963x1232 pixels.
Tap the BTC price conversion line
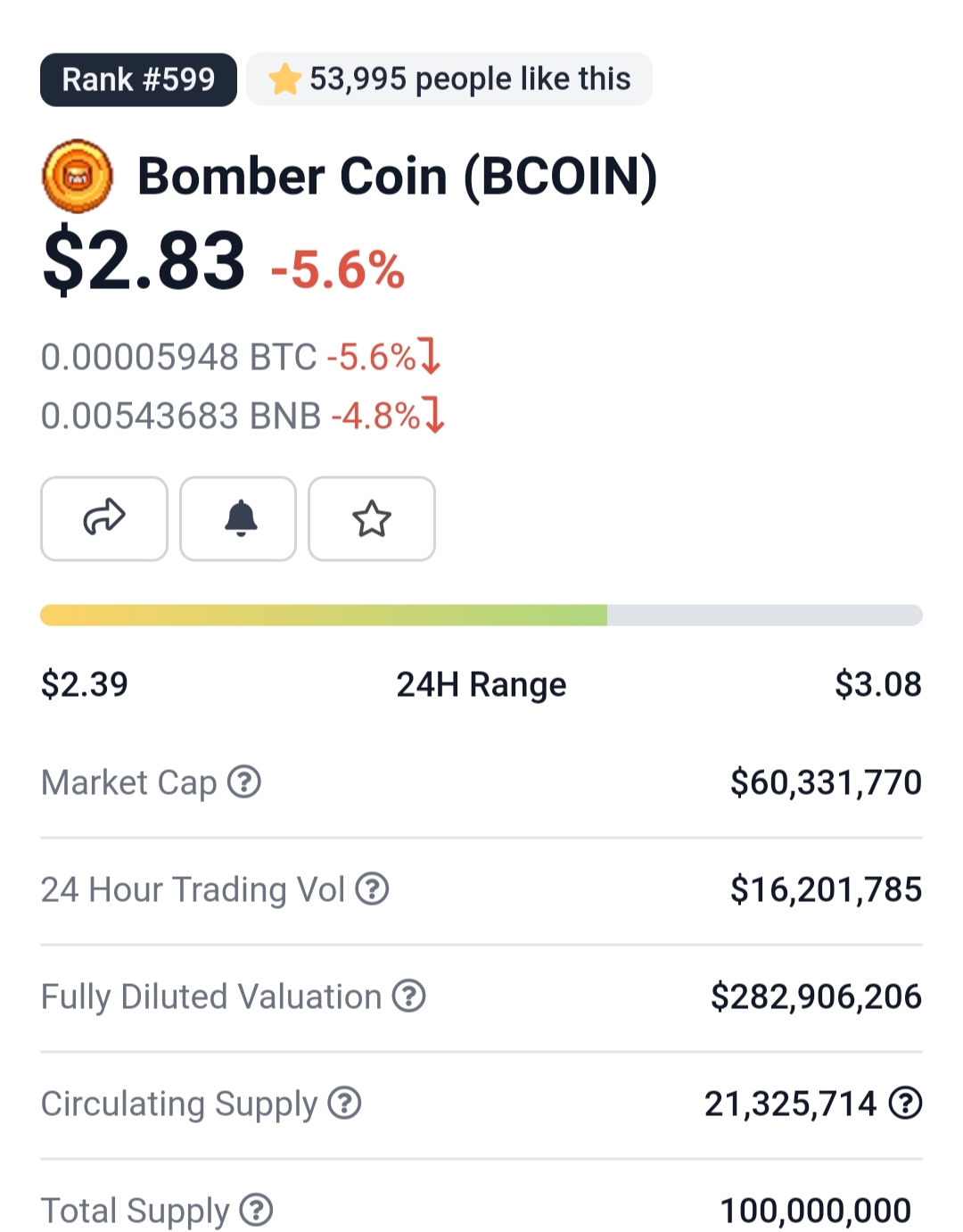tap(241, 357)
